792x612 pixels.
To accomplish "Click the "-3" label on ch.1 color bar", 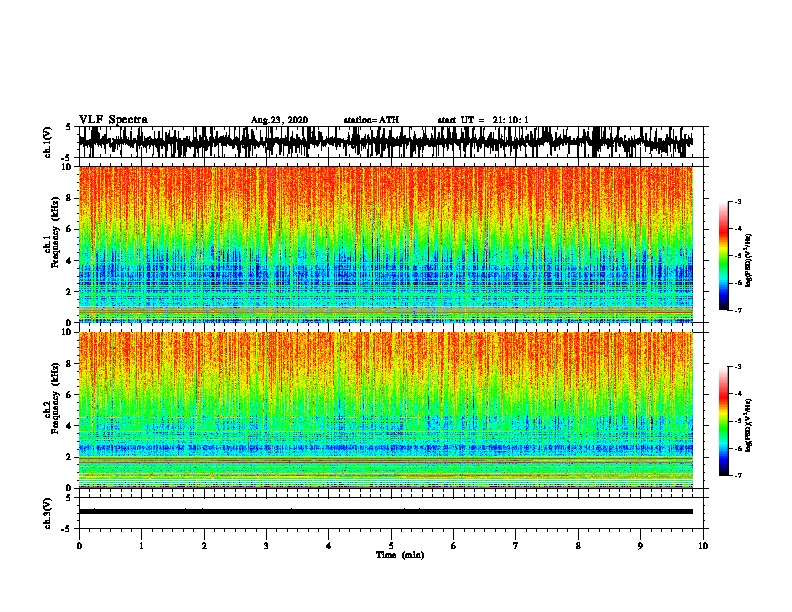I will click(738, 202).
